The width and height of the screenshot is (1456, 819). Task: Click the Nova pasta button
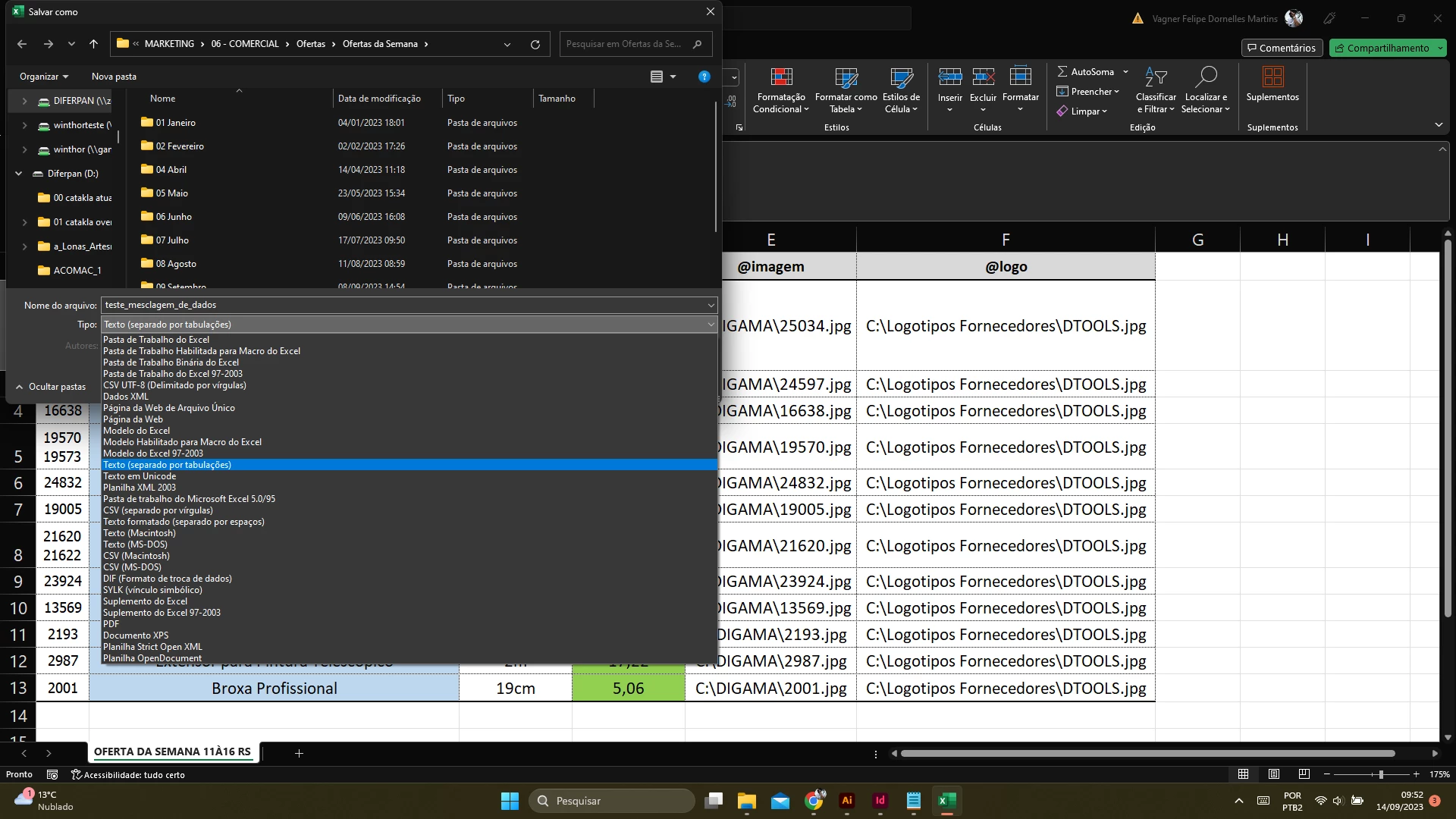point(114,77)
